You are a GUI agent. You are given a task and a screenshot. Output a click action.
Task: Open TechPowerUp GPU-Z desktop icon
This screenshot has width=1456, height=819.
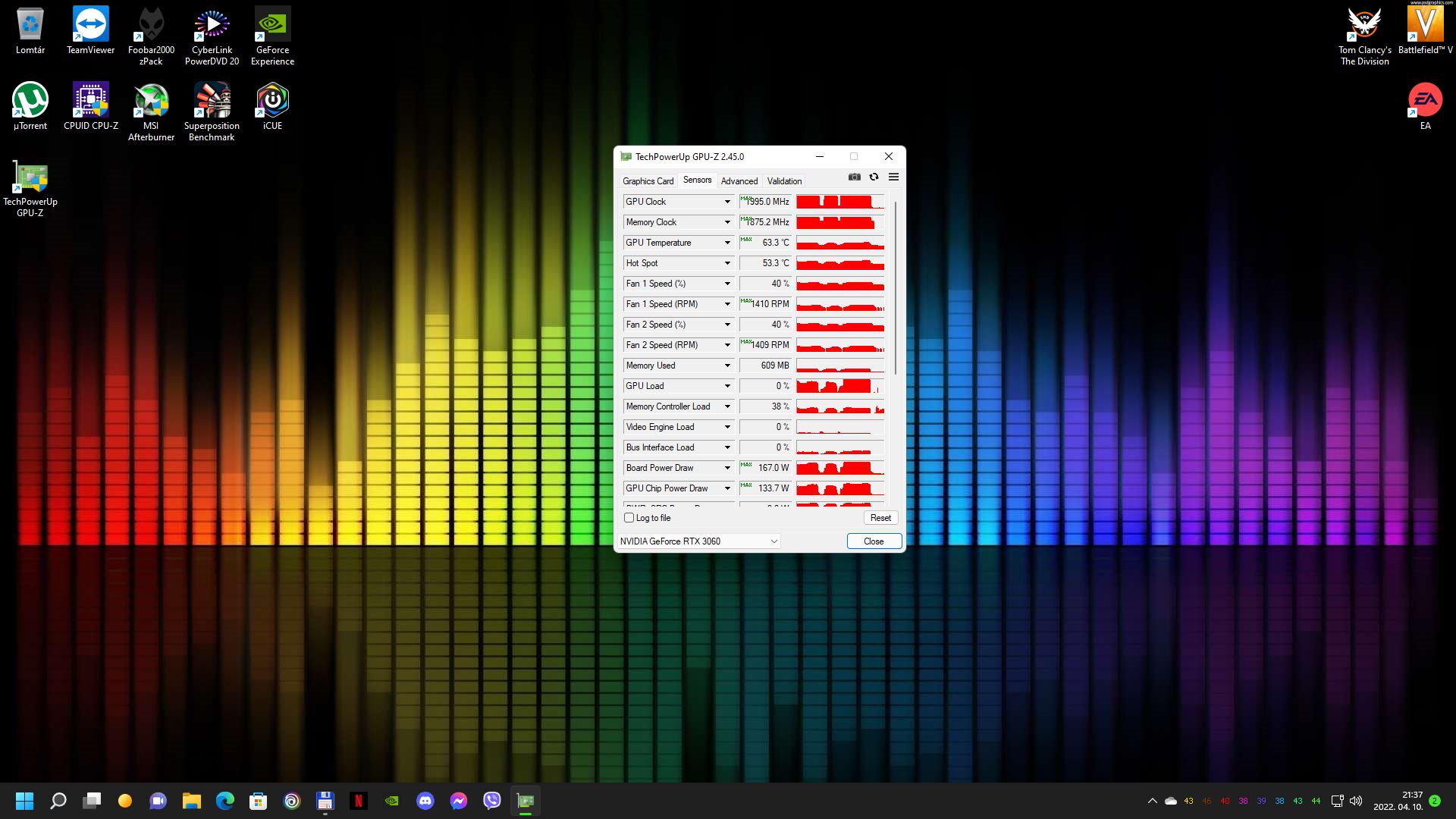[30, 188]
